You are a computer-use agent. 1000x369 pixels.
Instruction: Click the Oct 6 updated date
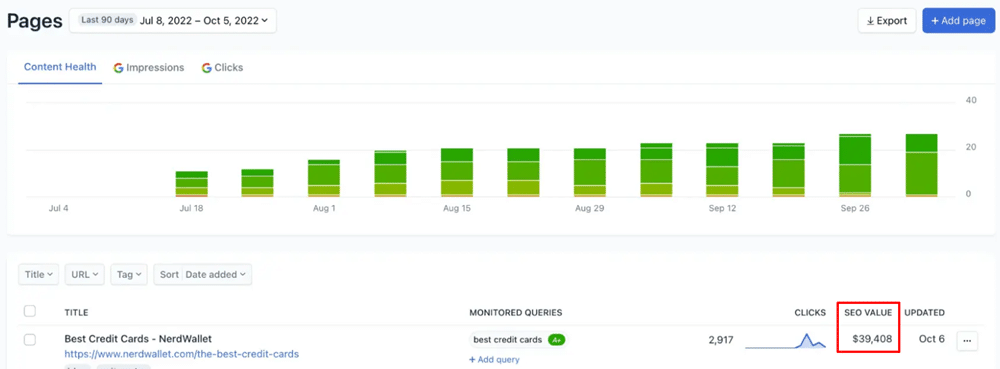tap(932, 339)
